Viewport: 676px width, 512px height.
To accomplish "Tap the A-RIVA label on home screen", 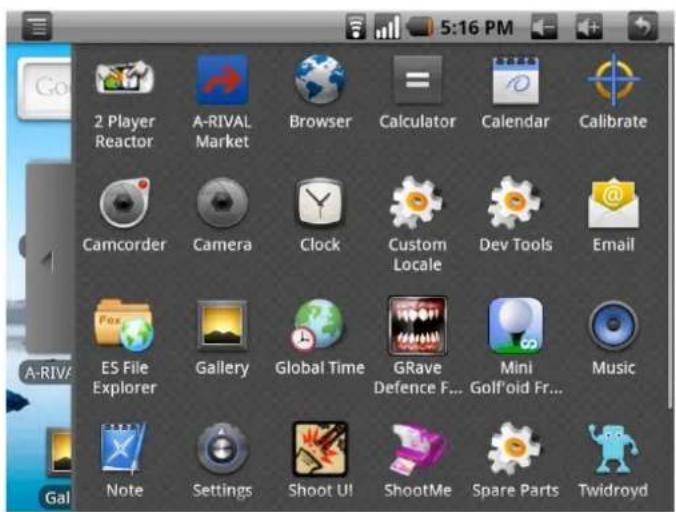I will [46, 373].
